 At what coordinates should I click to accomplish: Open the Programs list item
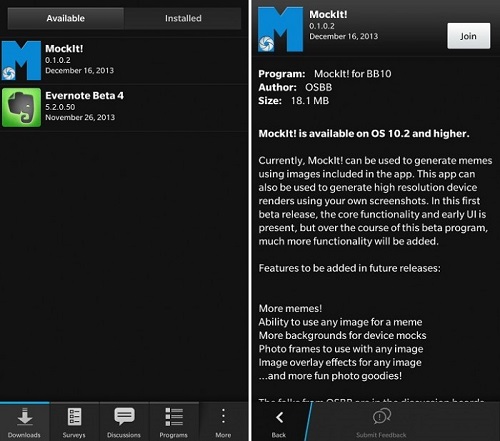pos(174,422)
